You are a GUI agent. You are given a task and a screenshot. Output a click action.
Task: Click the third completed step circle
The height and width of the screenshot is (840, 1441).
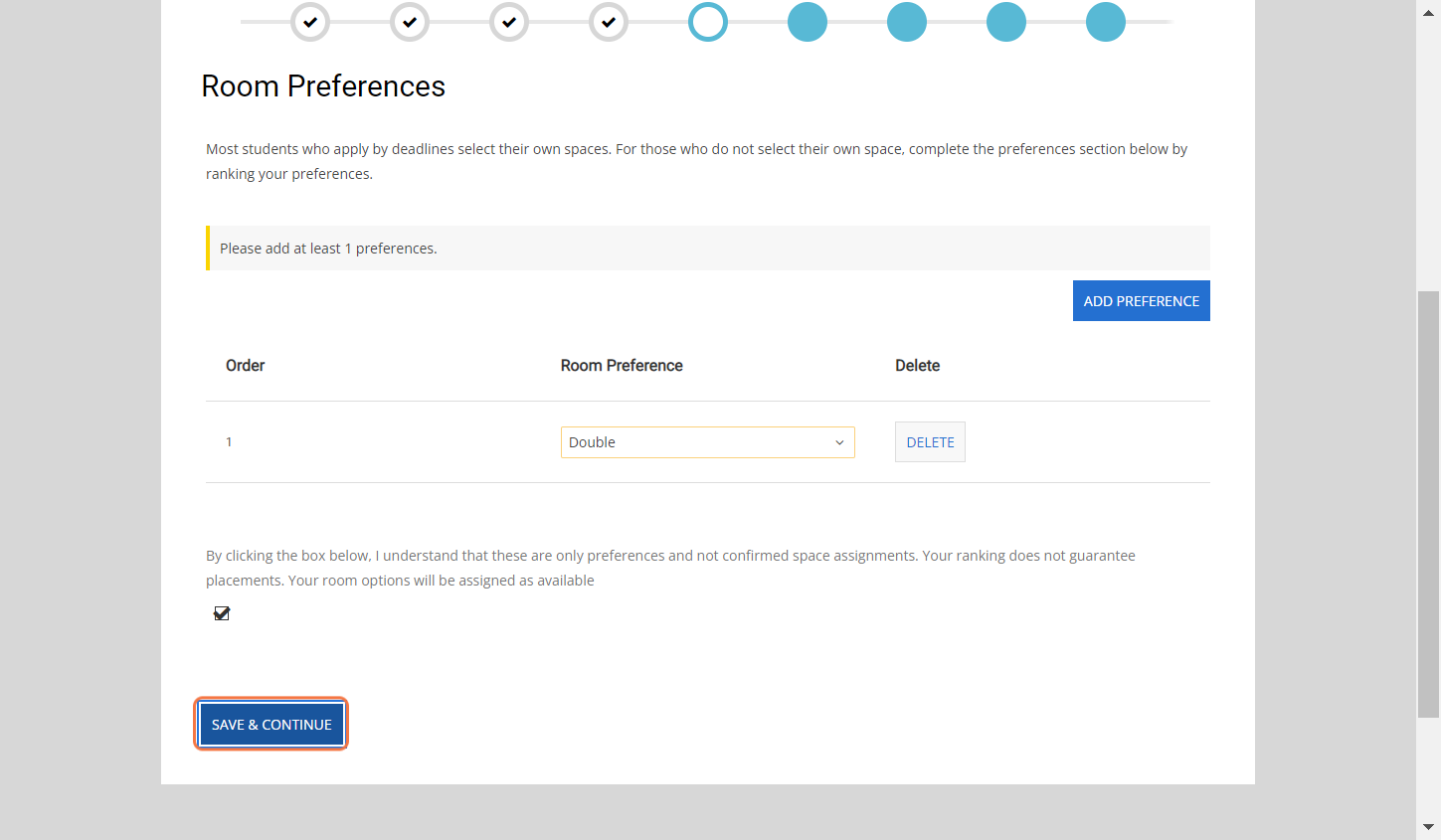pos(509,22)
